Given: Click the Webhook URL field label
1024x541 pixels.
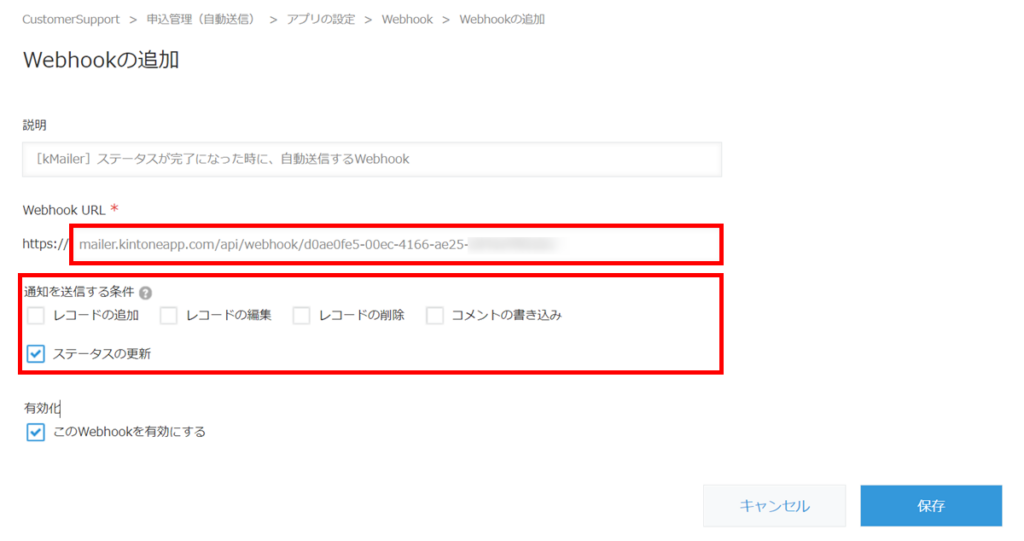Looking at the screenshot, I should tap(63, 210).
